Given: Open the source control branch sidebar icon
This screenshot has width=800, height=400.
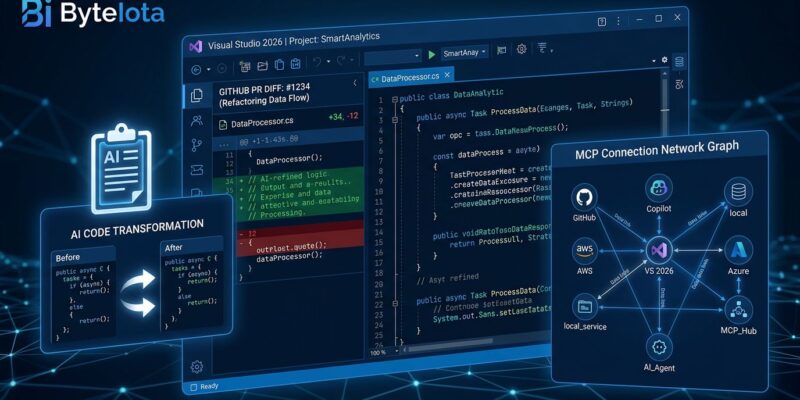Looking at the screenshot, I should click(196, 145).
